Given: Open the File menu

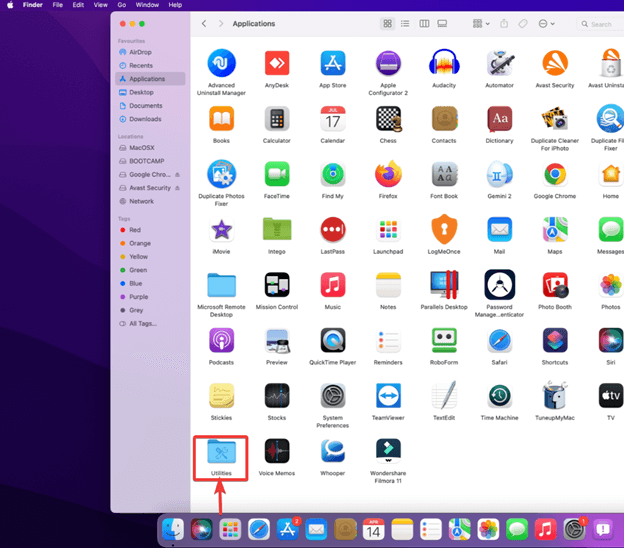Looking at the screenshot, I should [58, 5].
